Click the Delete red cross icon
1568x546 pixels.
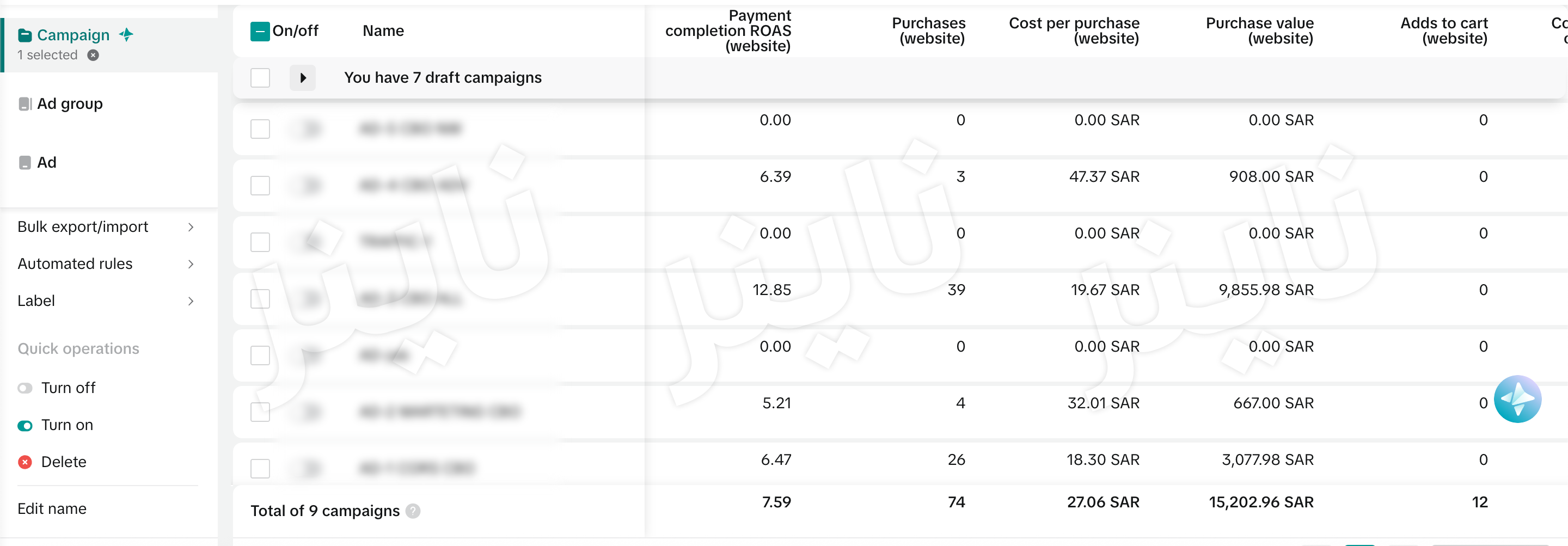[25, 462]
